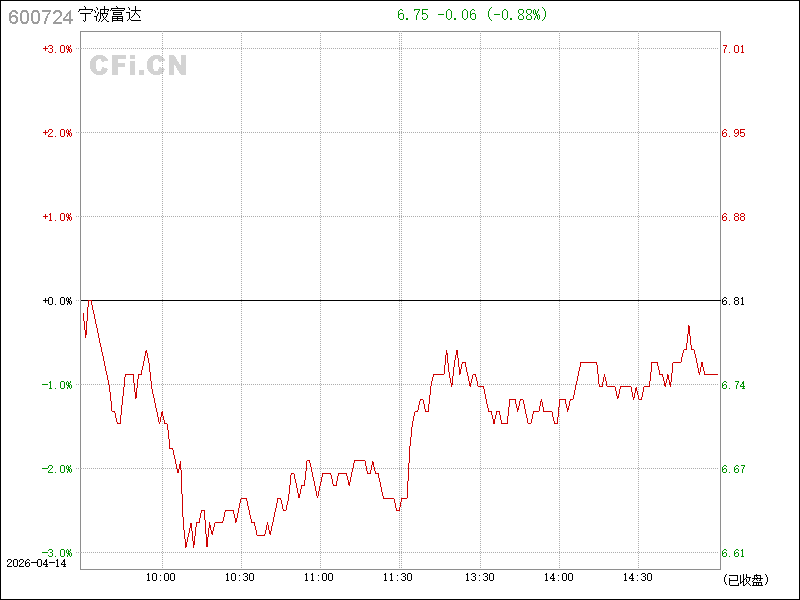800x600 pixels.
Task: Click the 10:30 time marker
Action: (240, 578)
